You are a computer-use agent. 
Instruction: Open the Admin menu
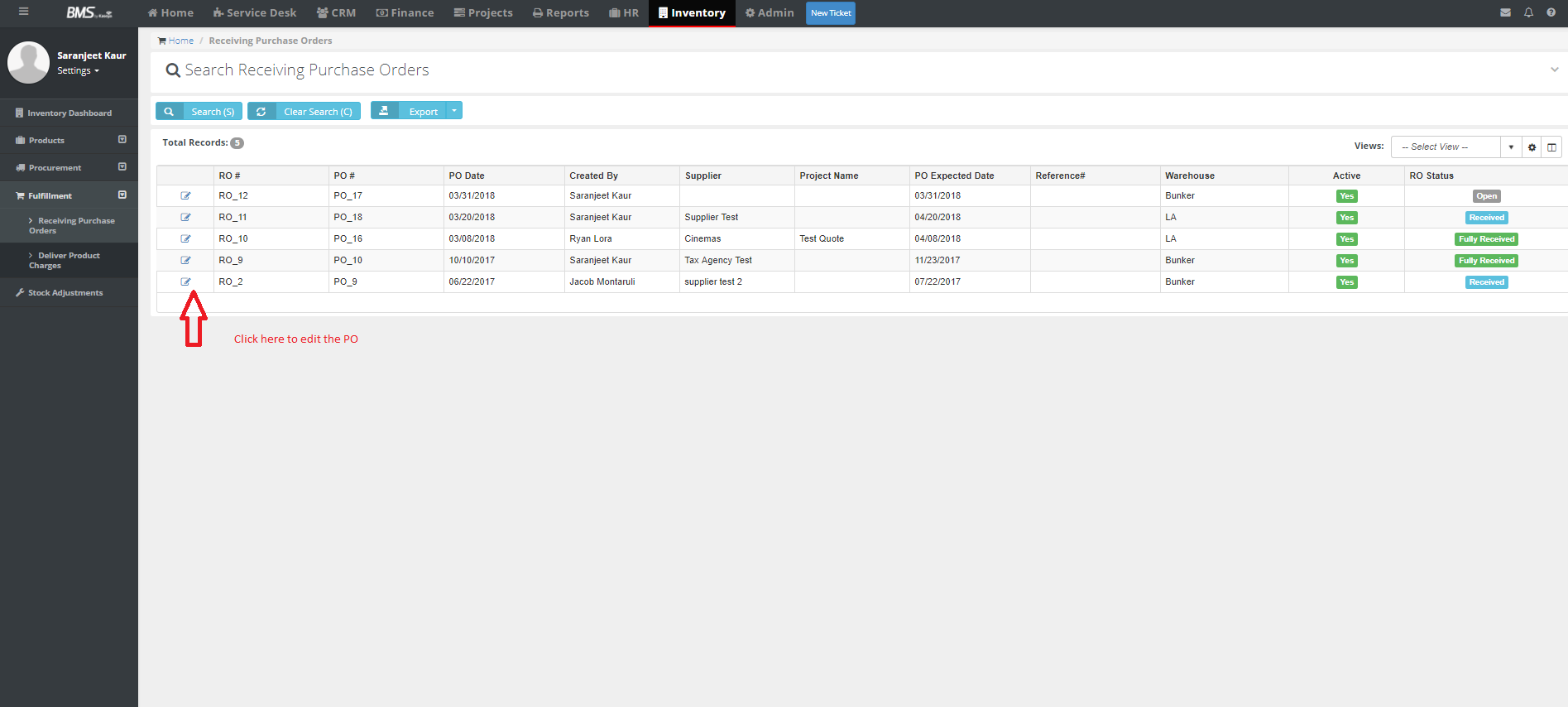tap(770, 12)
